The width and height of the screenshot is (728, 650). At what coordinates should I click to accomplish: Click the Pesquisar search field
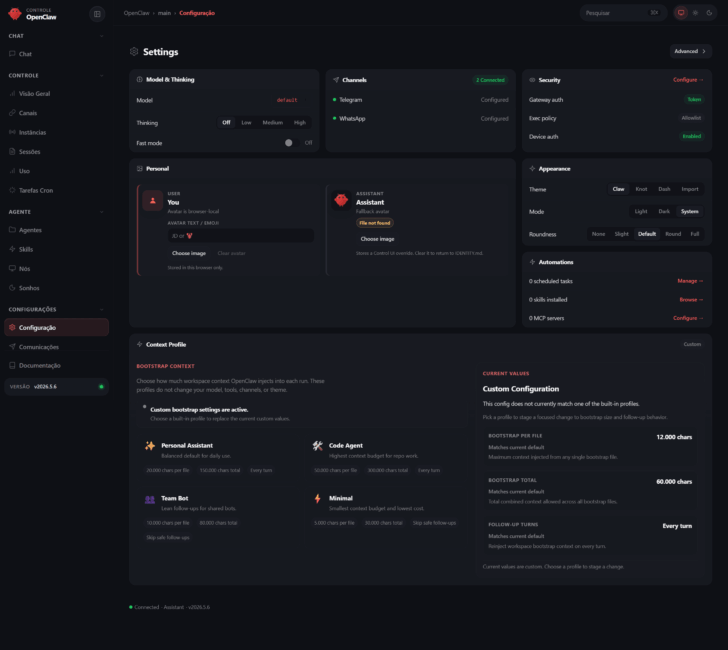click(623, 13)
